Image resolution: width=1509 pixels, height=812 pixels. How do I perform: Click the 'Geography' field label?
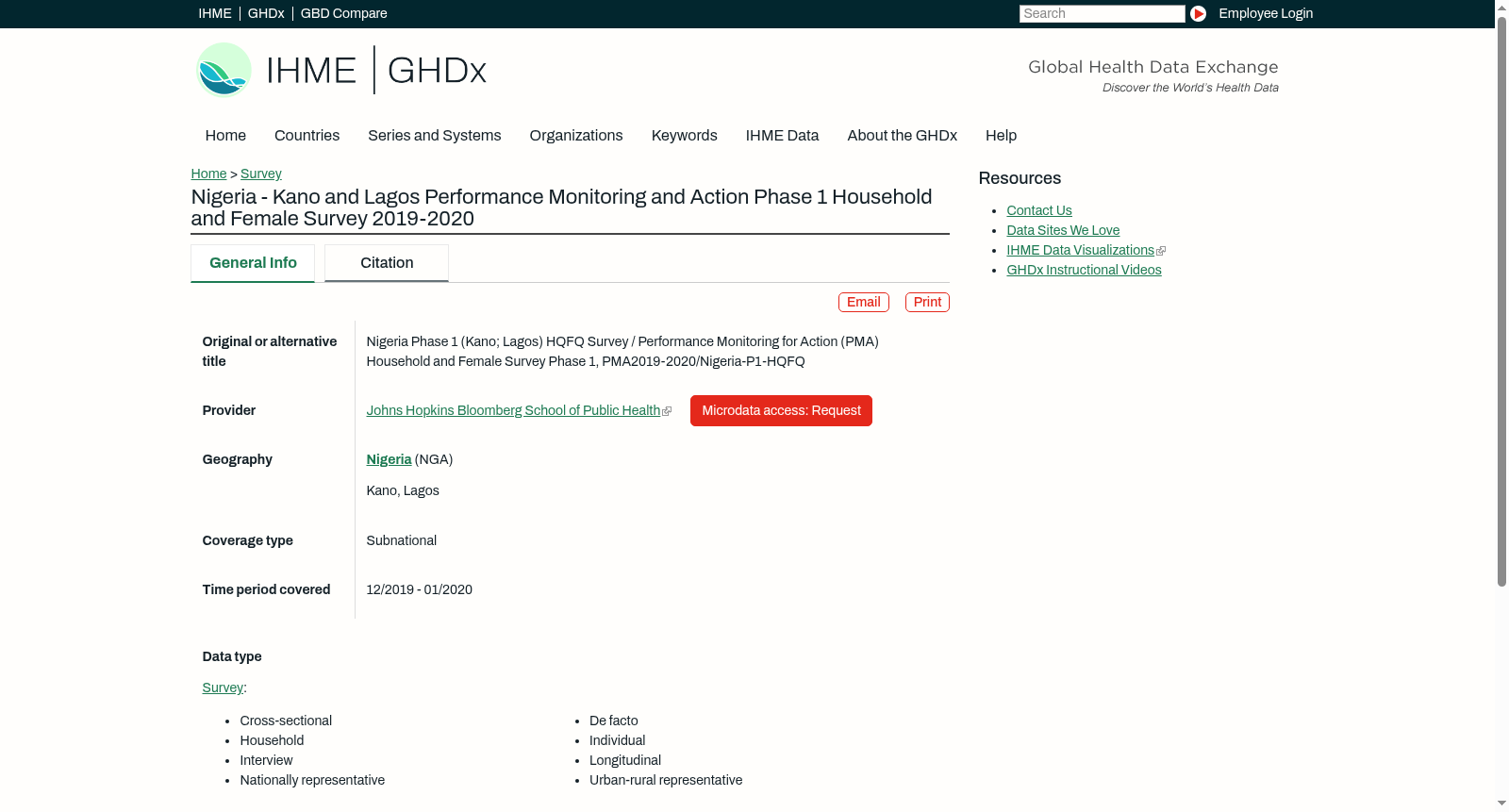pyautogui.click(x=237, y=459)
